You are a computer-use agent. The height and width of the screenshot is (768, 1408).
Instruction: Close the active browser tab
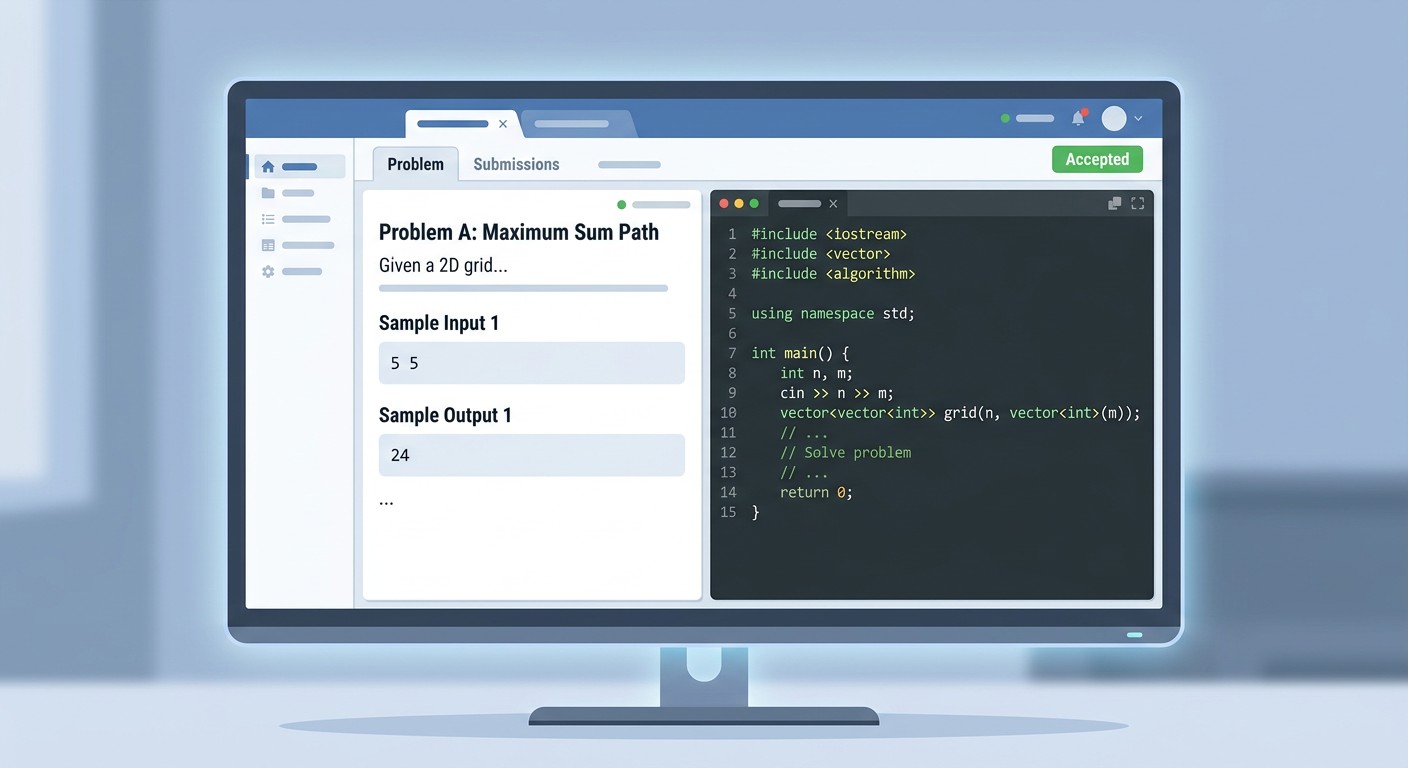[x=503, y=124]
